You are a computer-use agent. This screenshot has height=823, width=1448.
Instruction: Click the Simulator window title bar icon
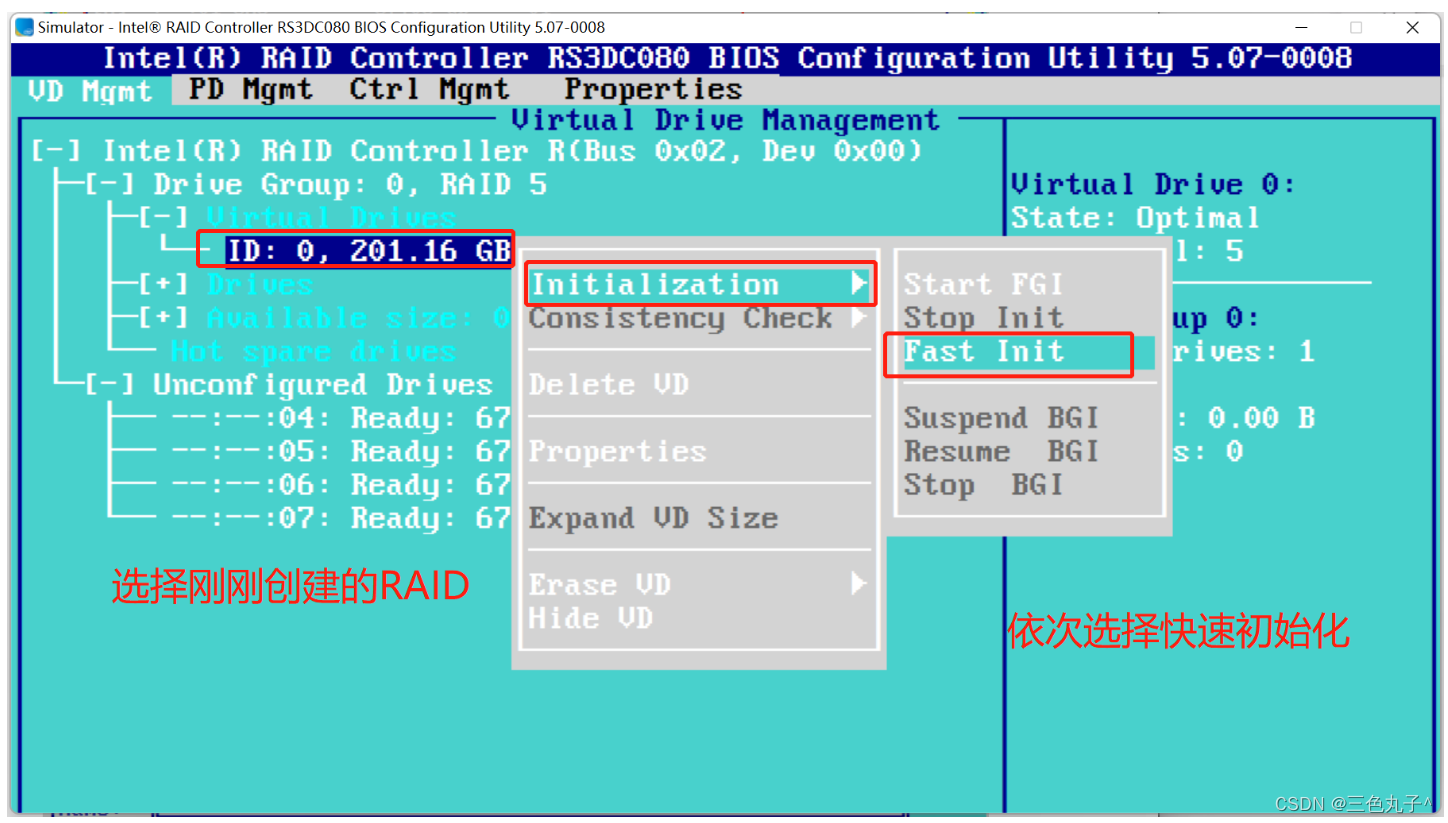tap(25, 27)
